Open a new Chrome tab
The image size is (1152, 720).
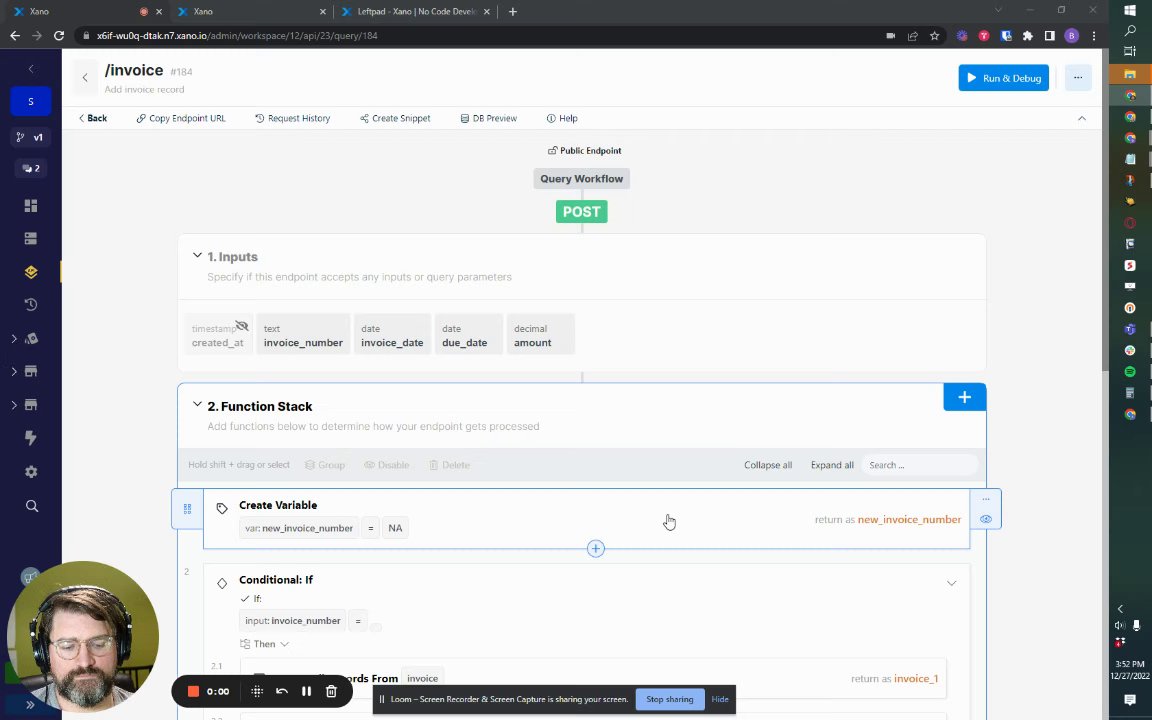(513, 12)
